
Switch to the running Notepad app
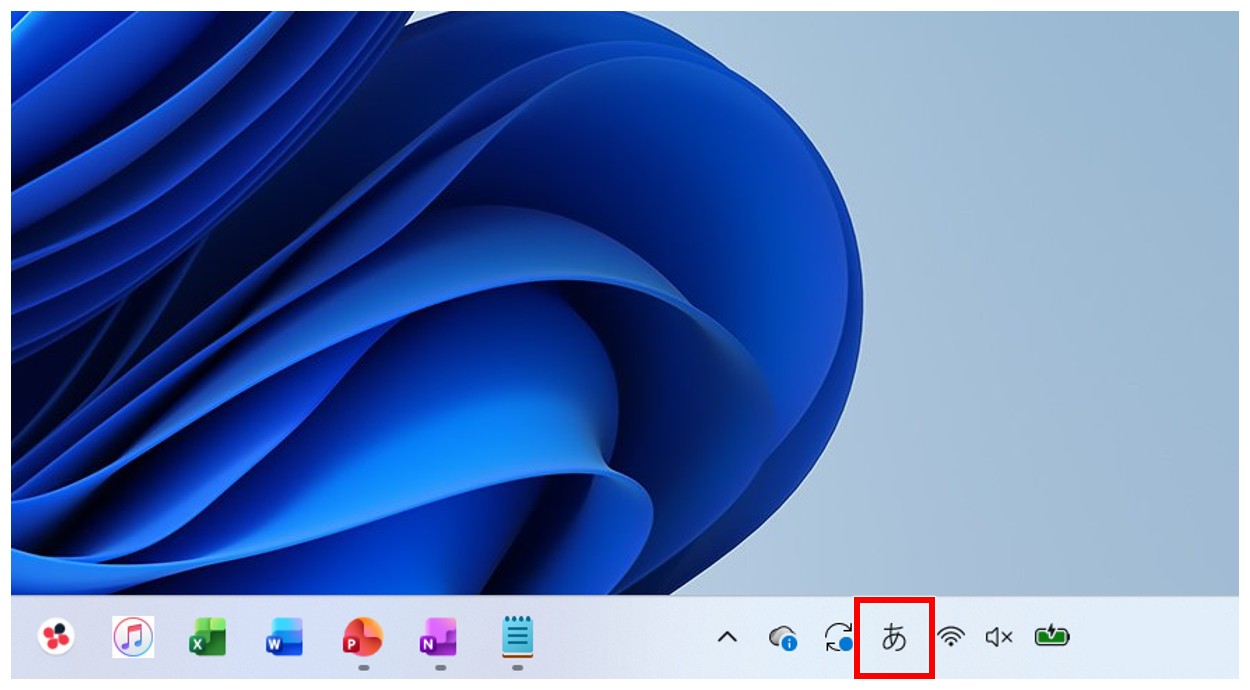coord(517,636)
